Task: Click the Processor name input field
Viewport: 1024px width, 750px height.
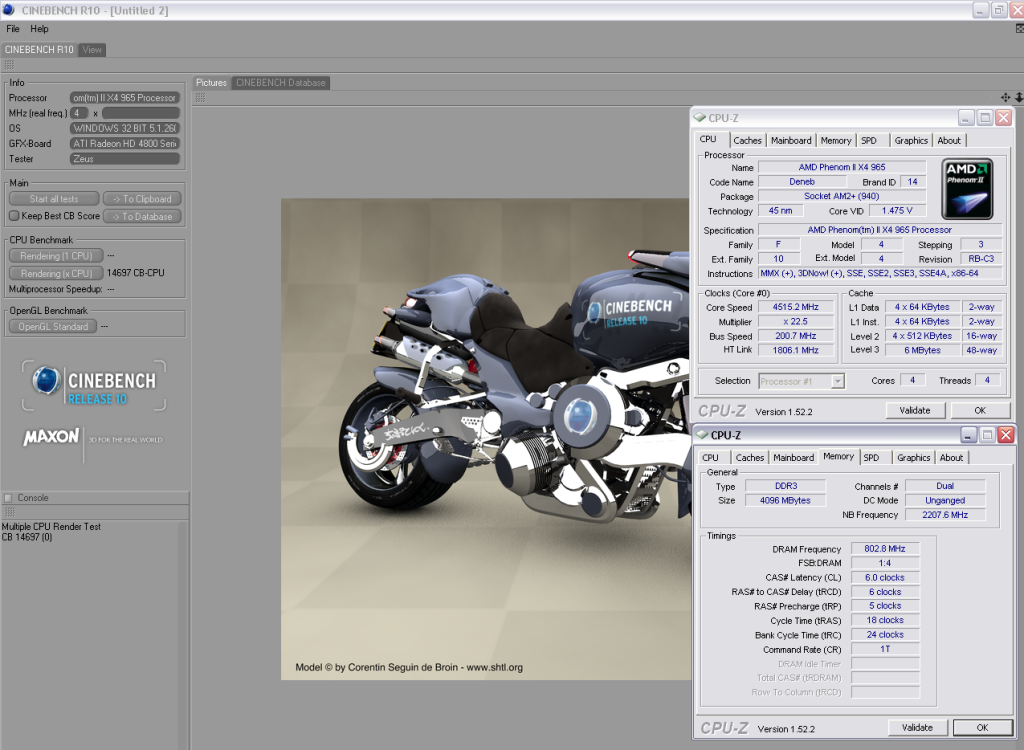Action: coord(125,97)
